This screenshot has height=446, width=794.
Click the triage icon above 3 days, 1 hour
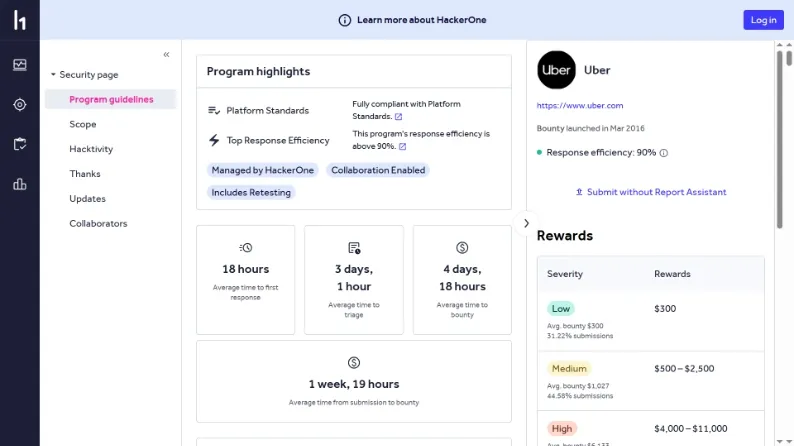[354, 248]
